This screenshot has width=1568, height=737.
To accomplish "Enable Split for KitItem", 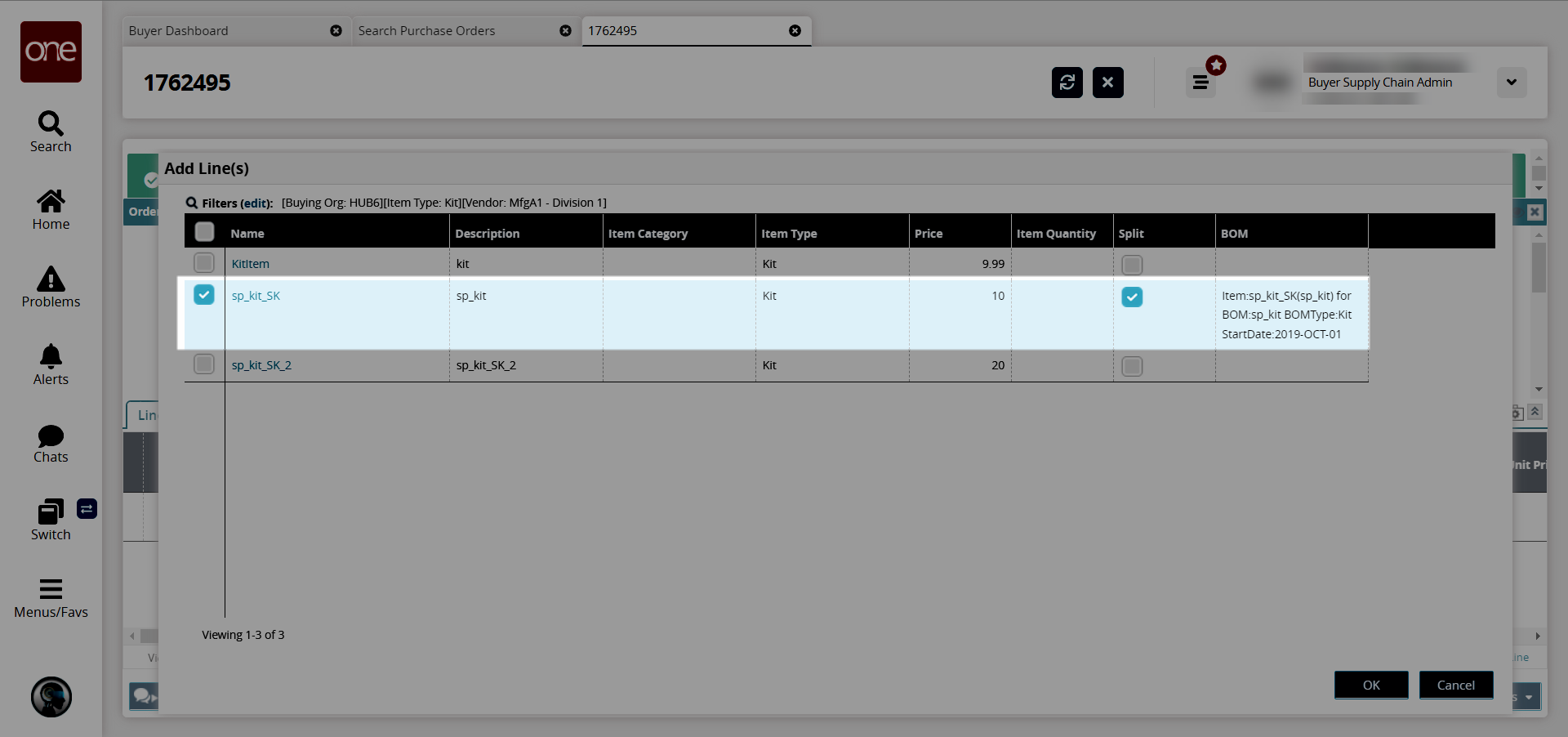I will click(x=1132, y=265).
